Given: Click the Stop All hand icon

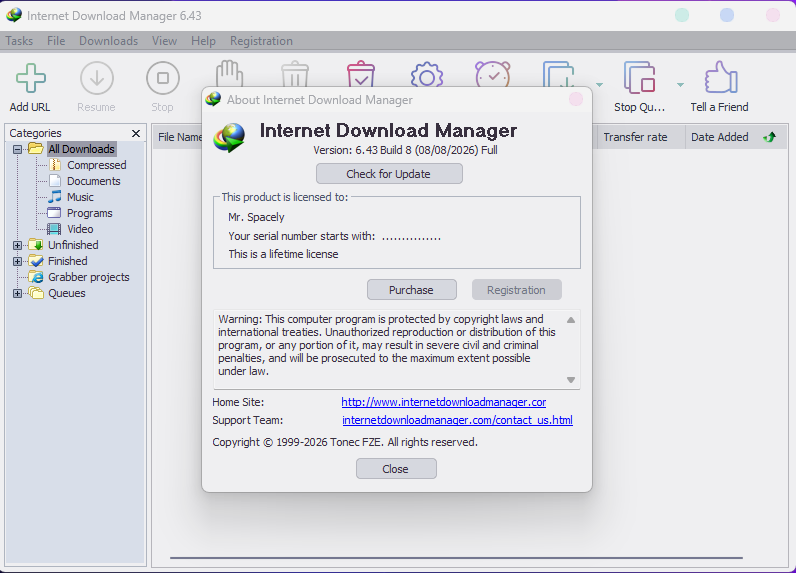Looking at the screenshot, I should (x=229, y=74).
